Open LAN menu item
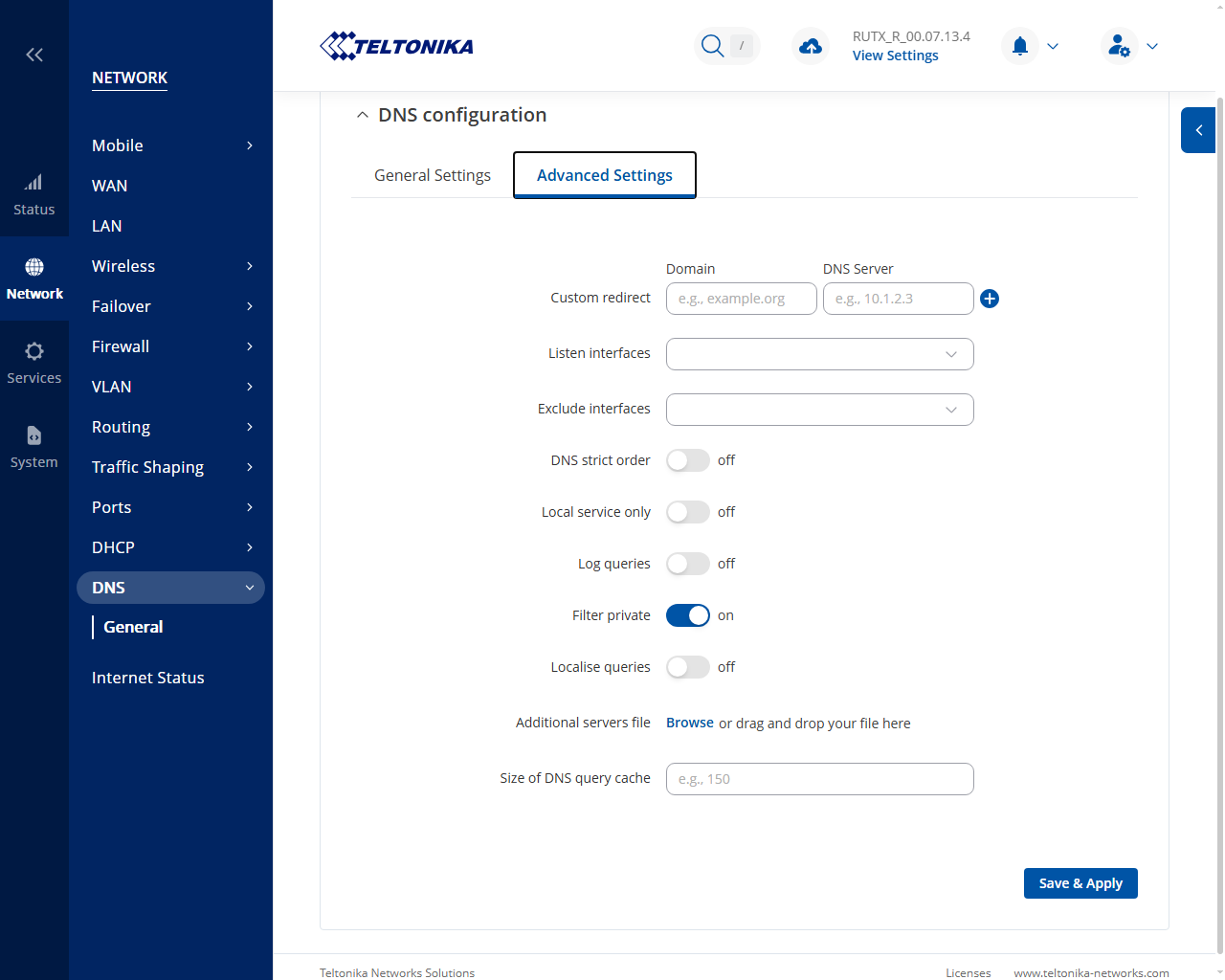1225x980 pixels. 107,226
